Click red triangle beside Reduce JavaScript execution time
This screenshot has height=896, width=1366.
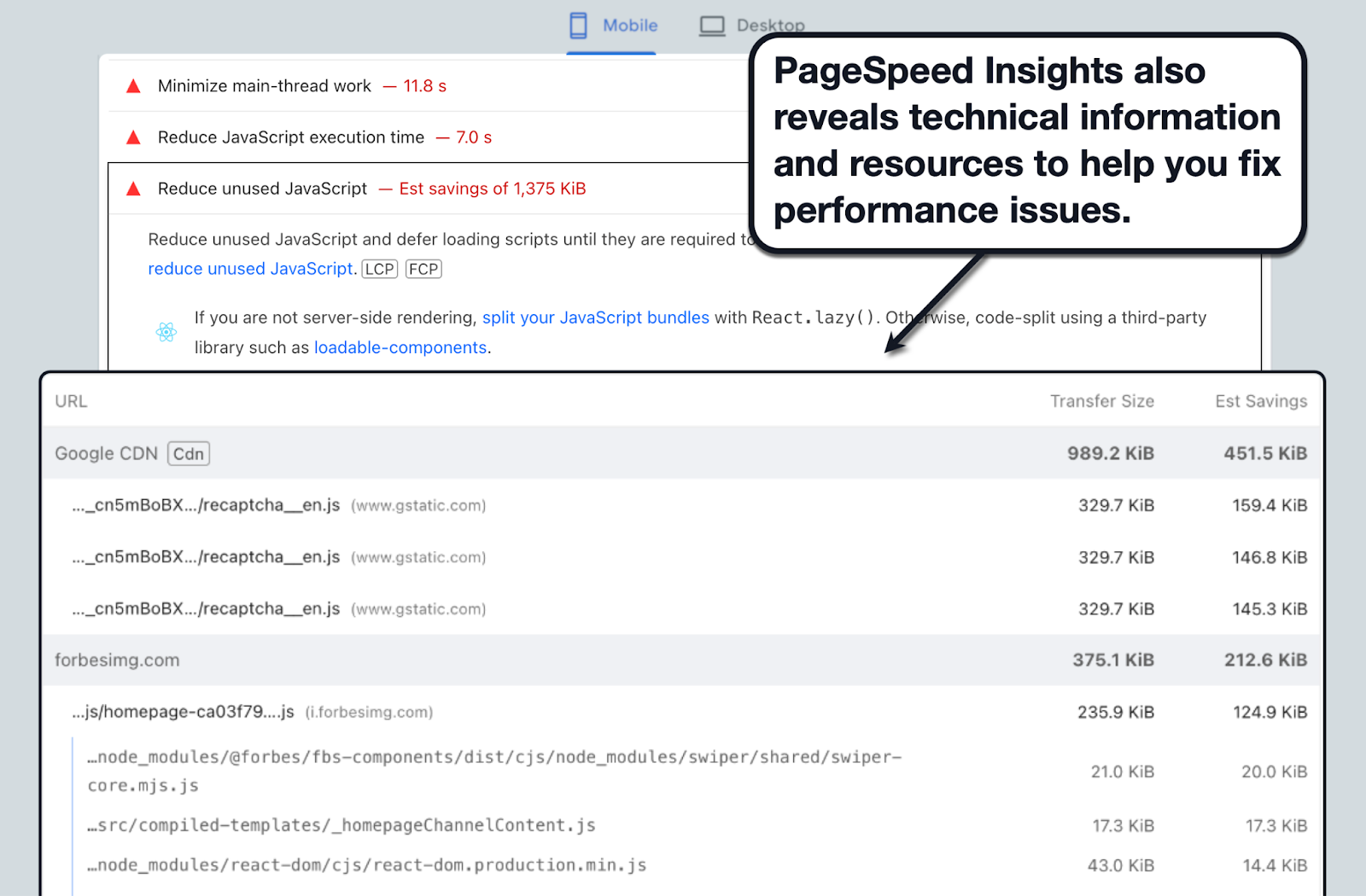pyautogui.click(x=133, y=137)
